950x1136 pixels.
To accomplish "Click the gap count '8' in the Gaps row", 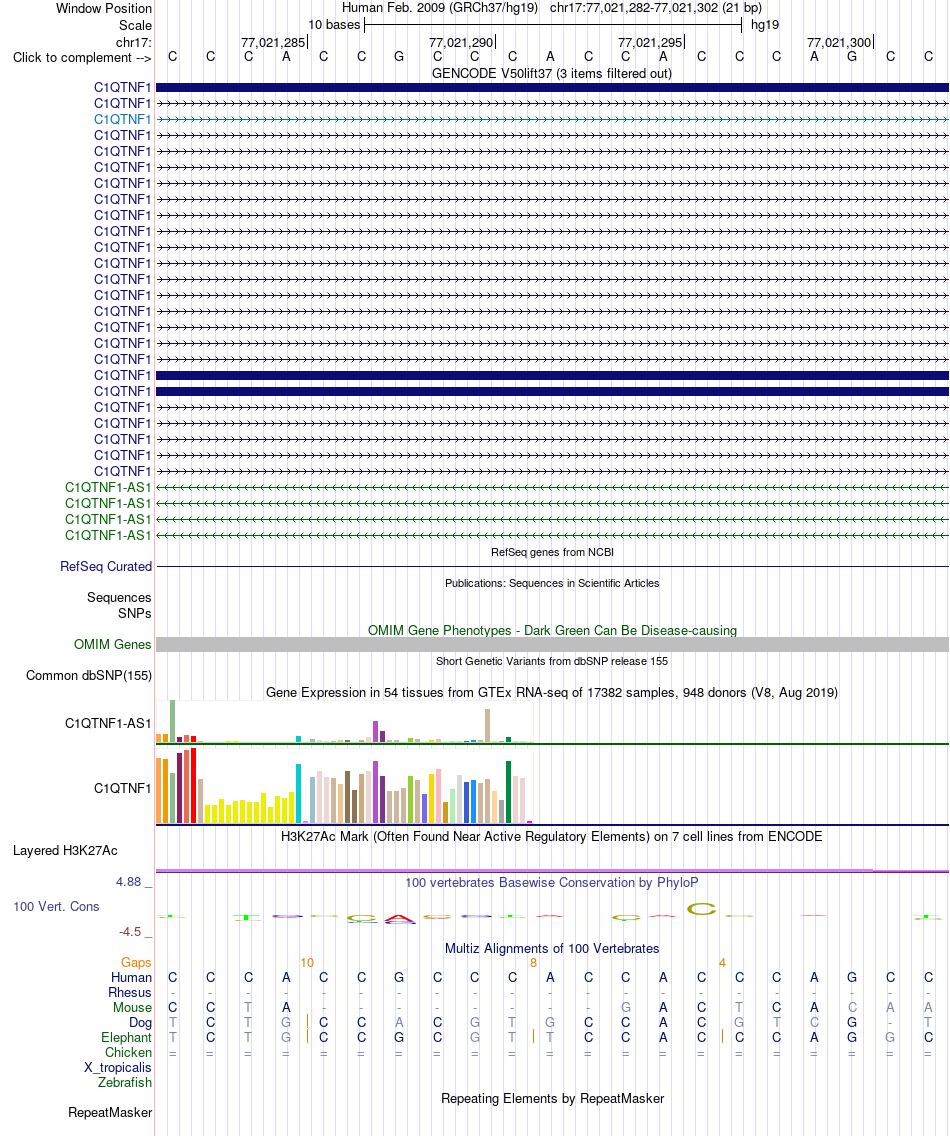I will (x=533, y=963).
